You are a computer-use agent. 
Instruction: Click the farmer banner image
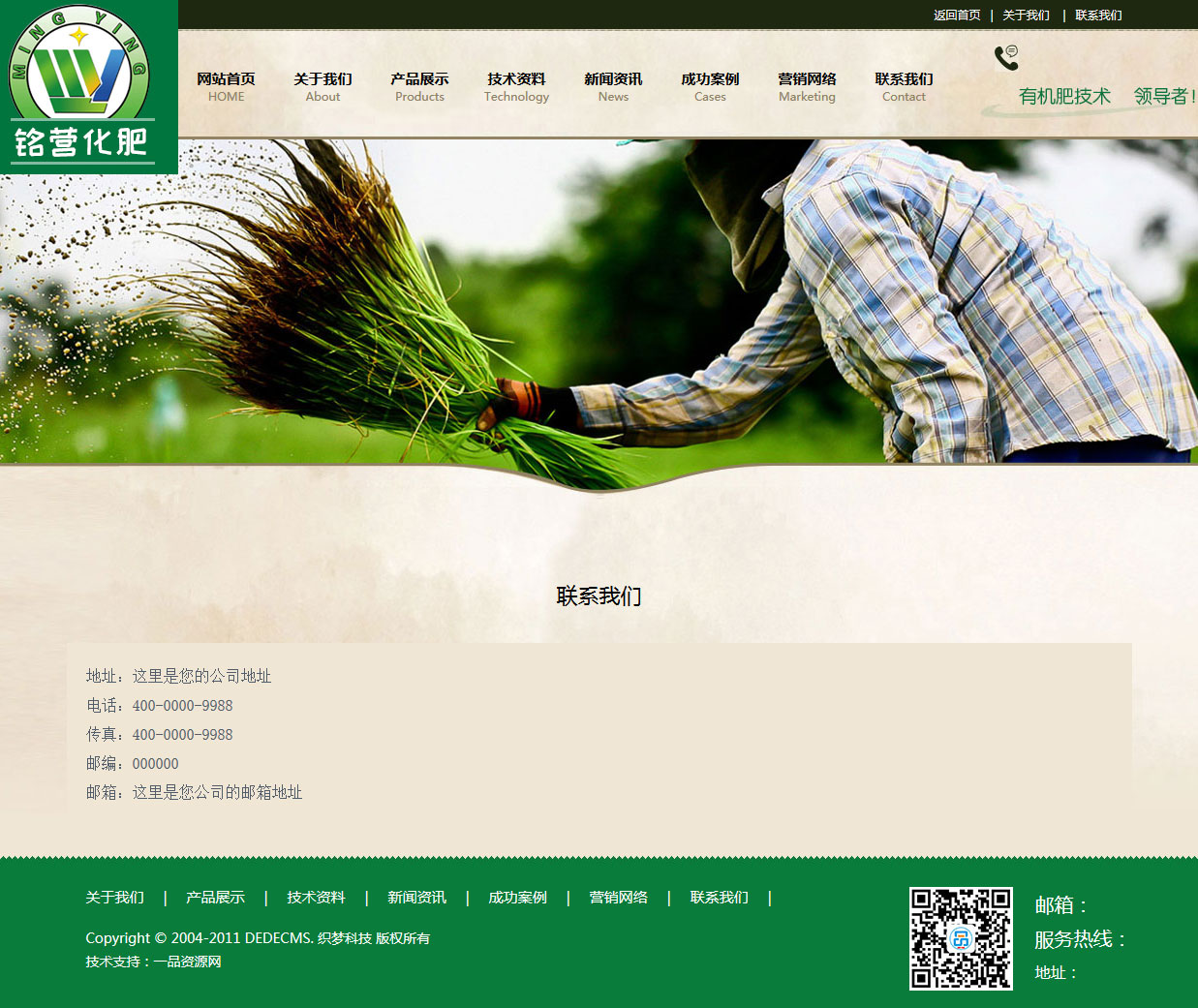[599, 300]
